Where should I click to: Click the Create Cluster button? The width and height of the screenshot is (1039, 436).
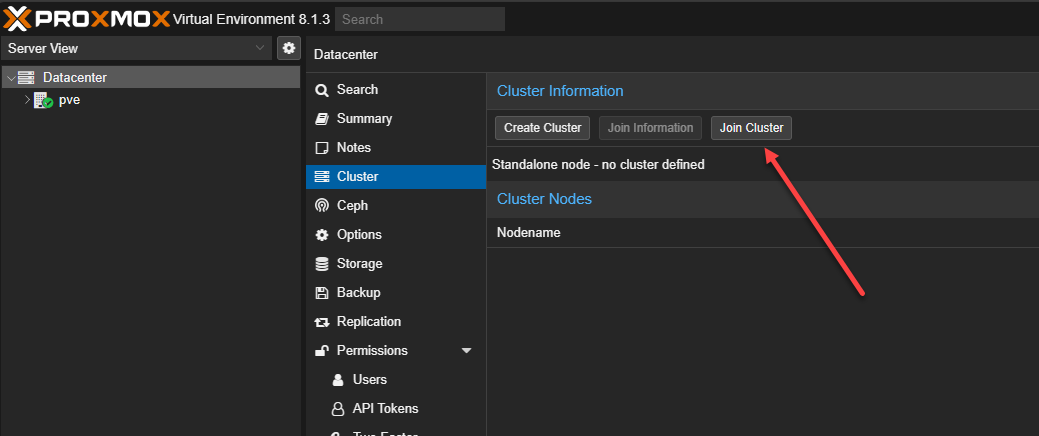[542, 128]
